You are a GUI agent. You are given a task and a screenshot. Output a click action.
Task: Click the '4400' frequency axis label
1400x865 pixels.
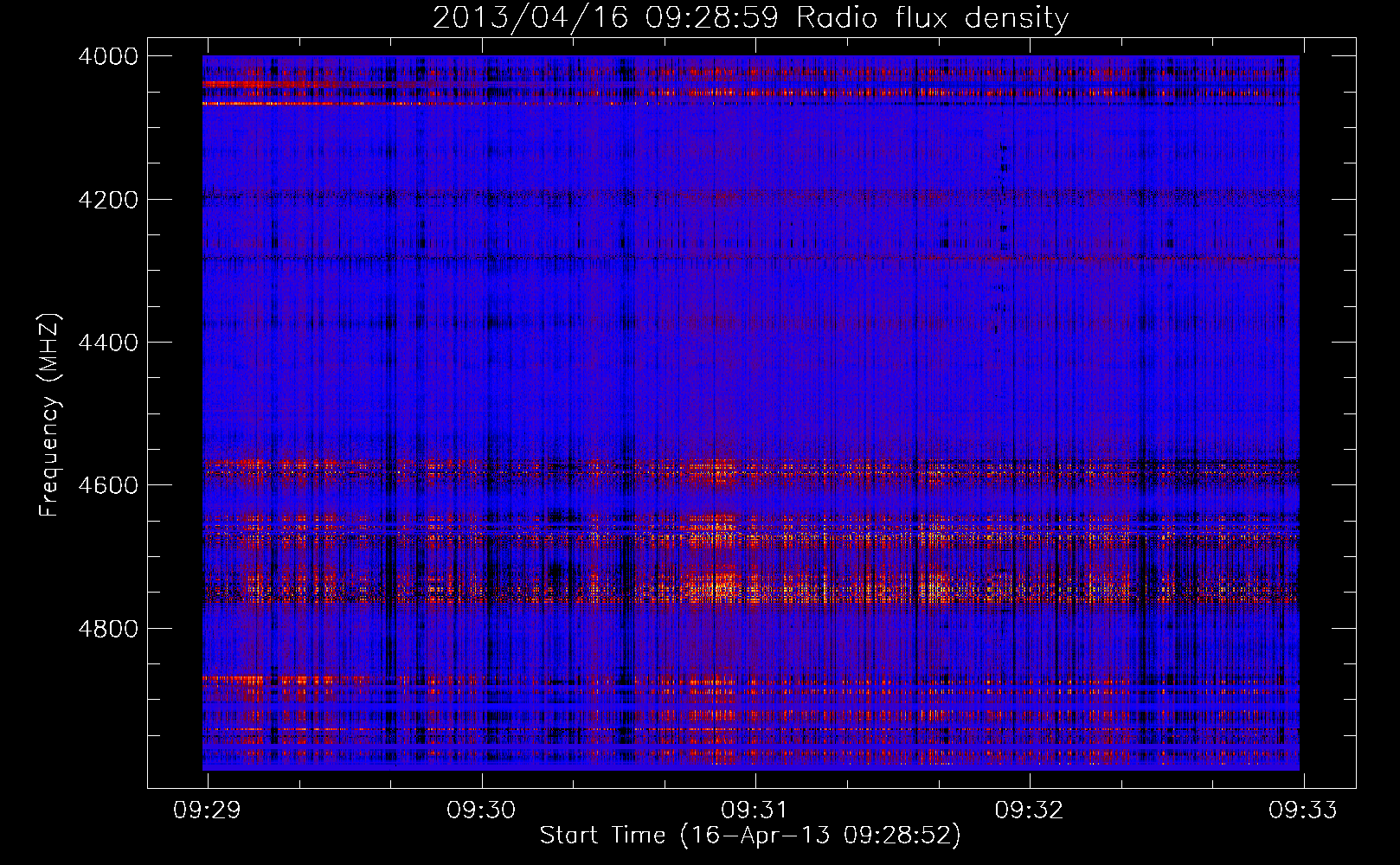(x=108, y=343)
